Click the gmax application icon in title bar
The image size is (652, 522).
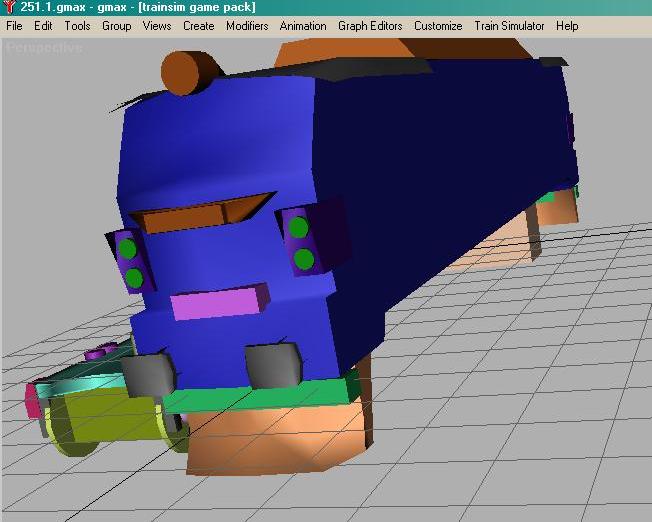tap(9, 7)
